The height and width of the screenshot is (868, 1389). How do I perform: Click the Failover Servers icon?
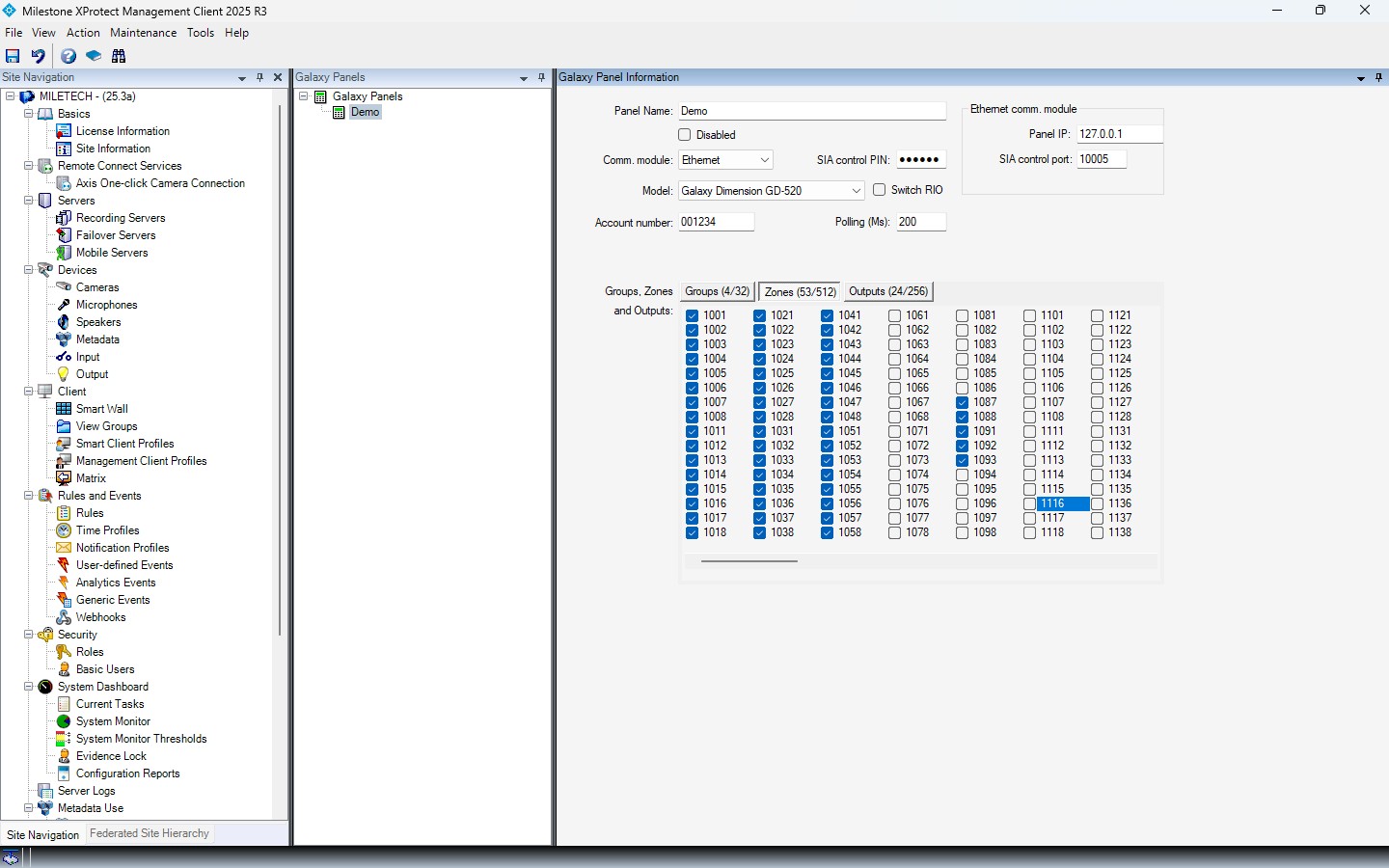[64, 235]
